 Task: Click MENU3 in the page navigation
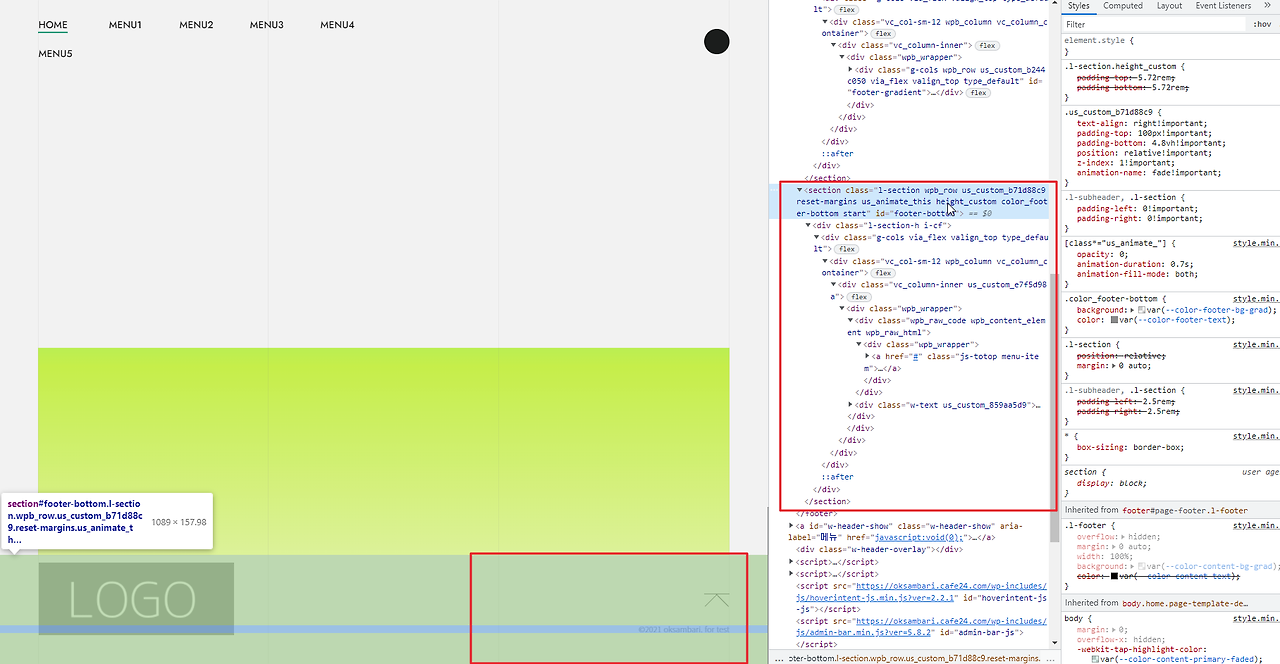click(x=267, y=25)
